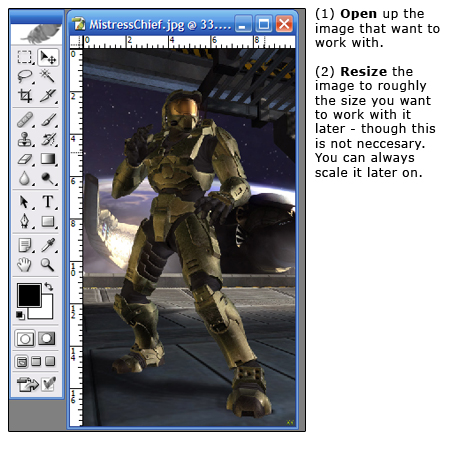Image resolution: width=450 pixels, height=450 pixels.
Task: Select the Lasso tool
Action: click(25, 76)
